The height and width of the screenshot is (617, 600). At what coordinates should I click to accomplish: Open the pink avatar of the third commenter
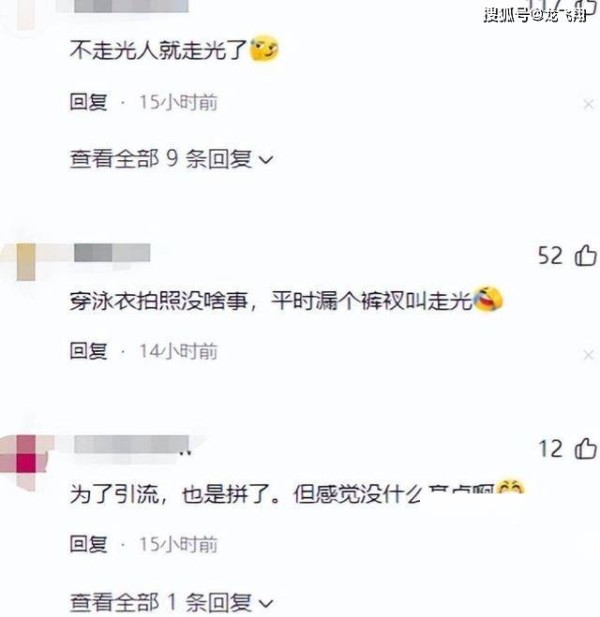(x=24, y=461)
